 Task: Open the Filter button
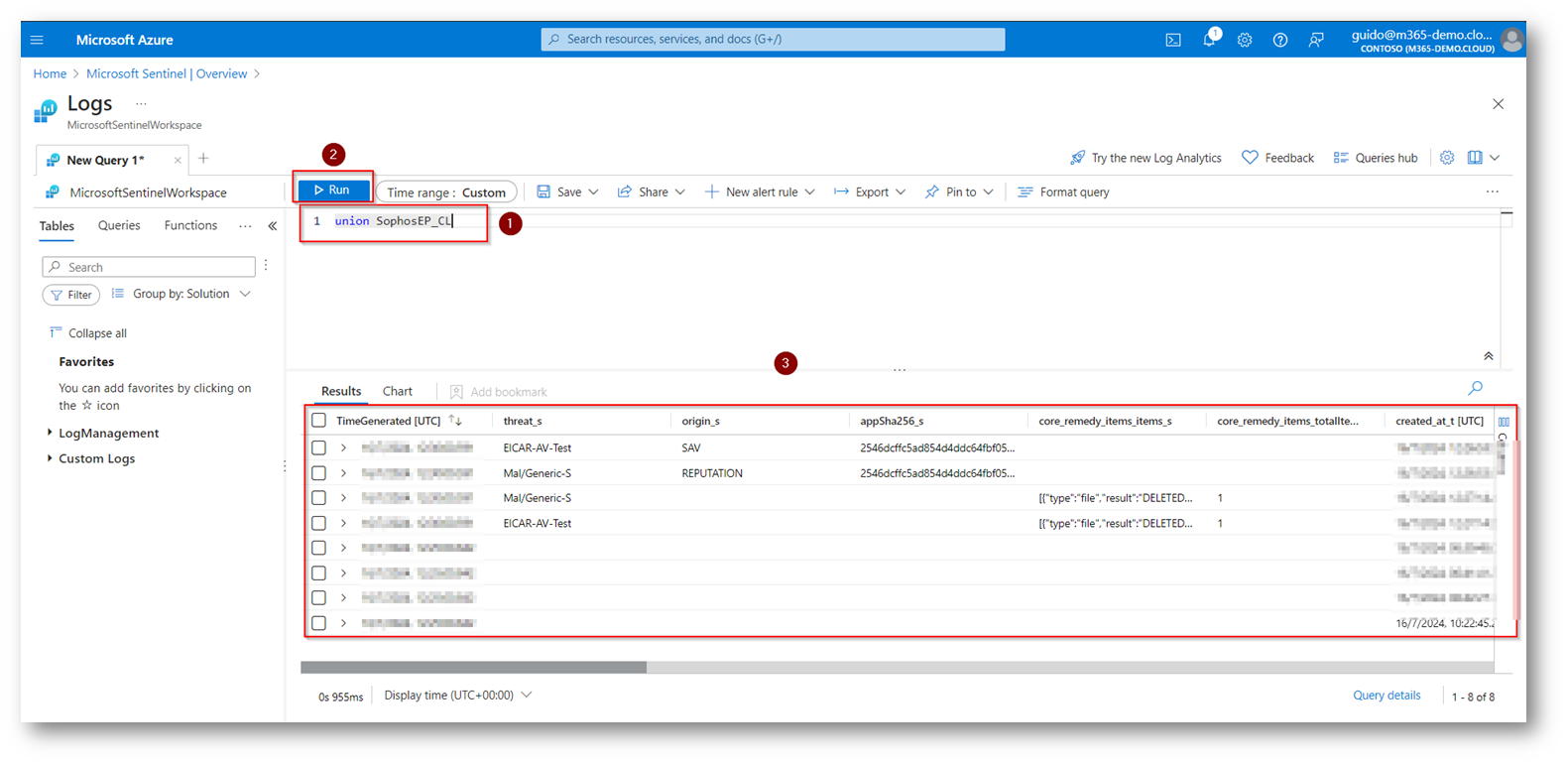pos(71,295)
